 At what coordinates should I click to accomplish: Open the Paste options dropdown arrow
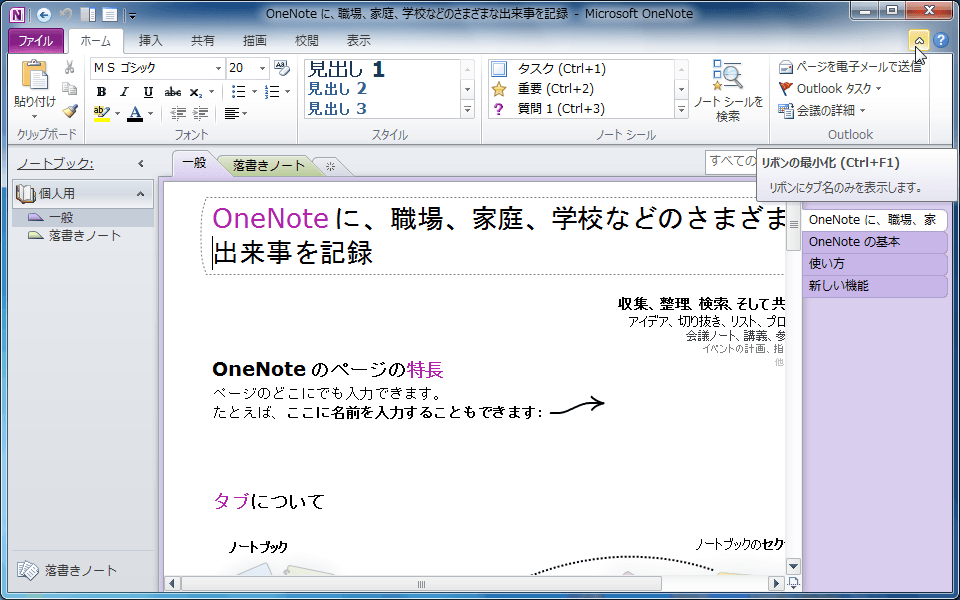34,116
